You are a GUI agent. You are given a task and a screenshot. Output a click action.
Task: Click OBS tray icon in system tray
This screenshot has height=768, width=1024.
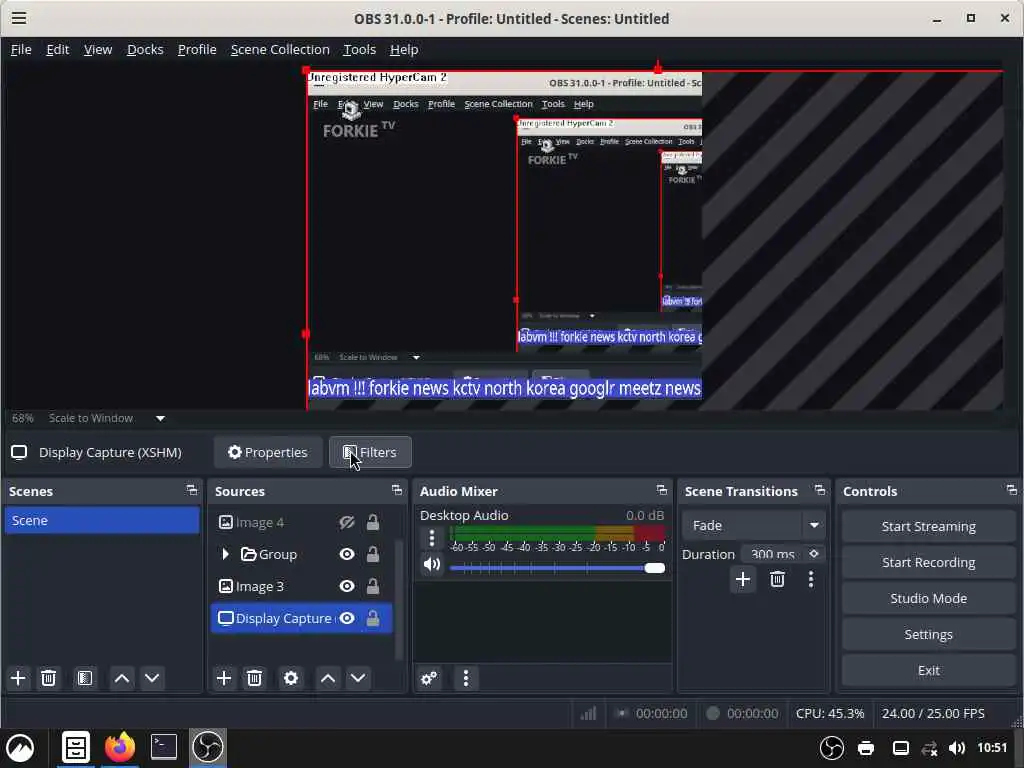click(x=831, y=748)
